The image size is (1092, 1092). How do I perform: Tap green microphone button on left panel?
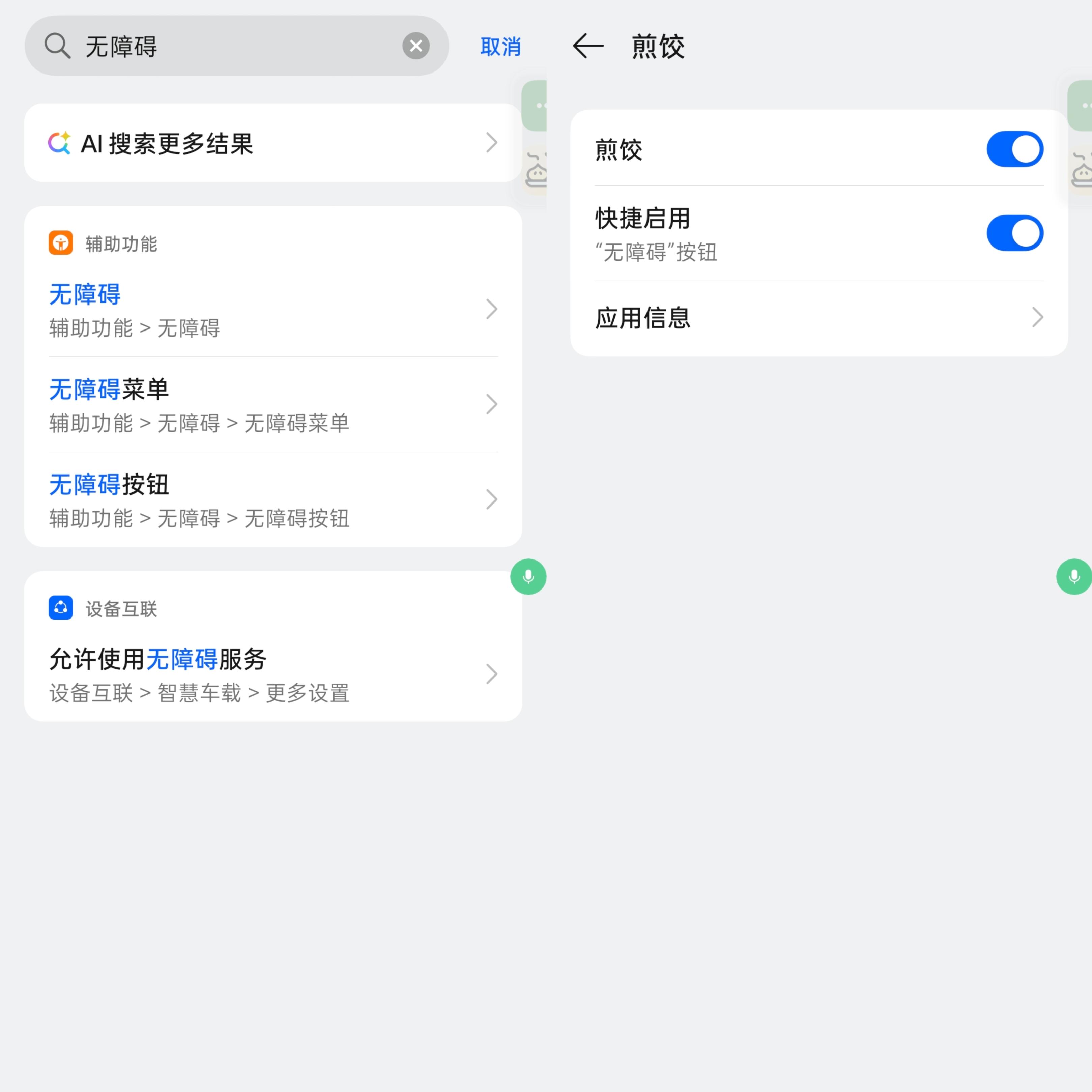(x=528, y=577)
